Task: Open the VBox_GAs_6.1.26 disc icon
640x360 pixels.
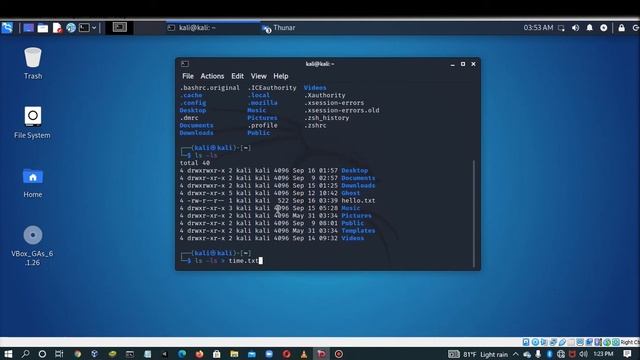Action: [32, 245]
